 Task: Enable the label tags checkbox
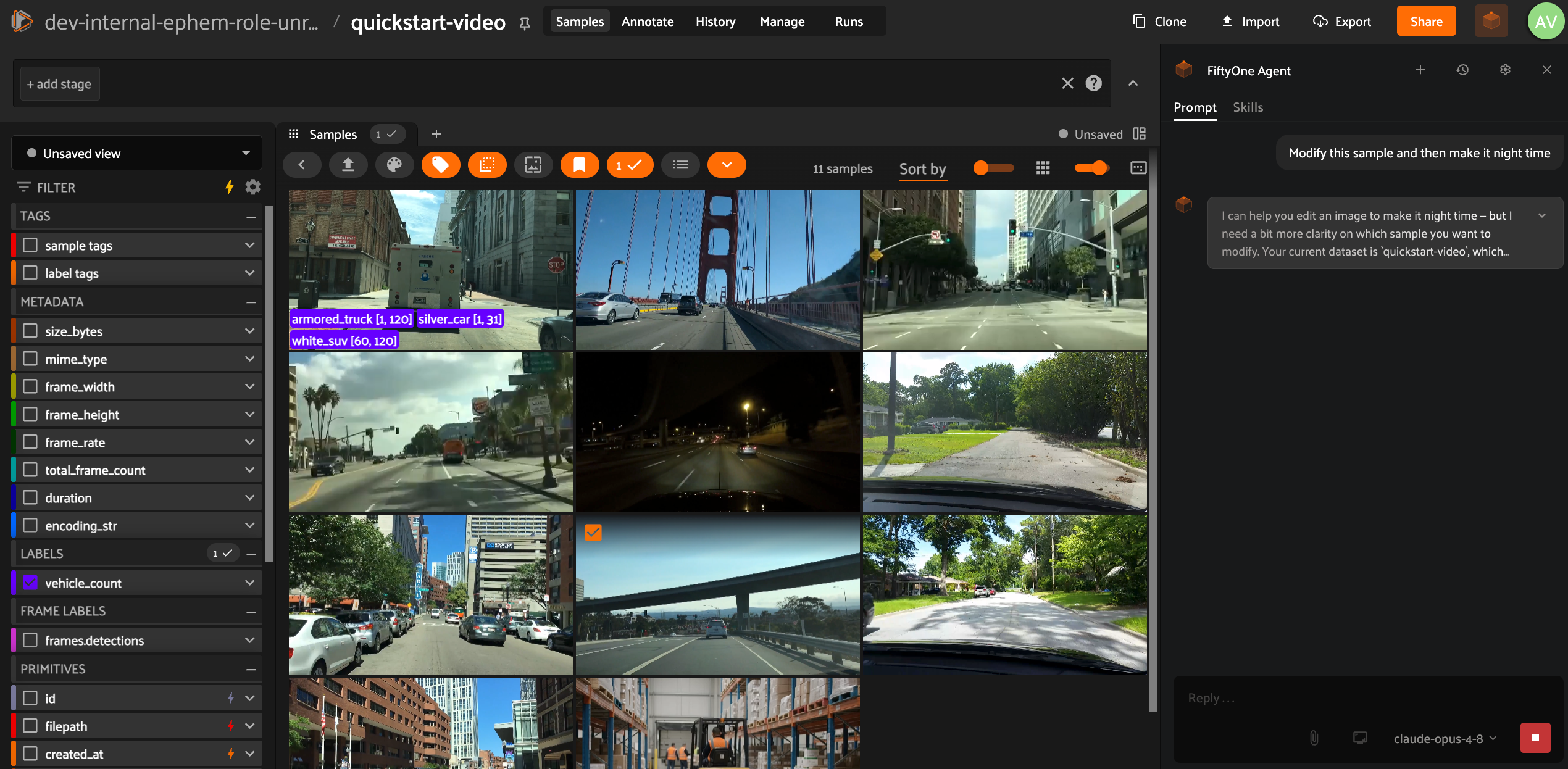[30, 273]
